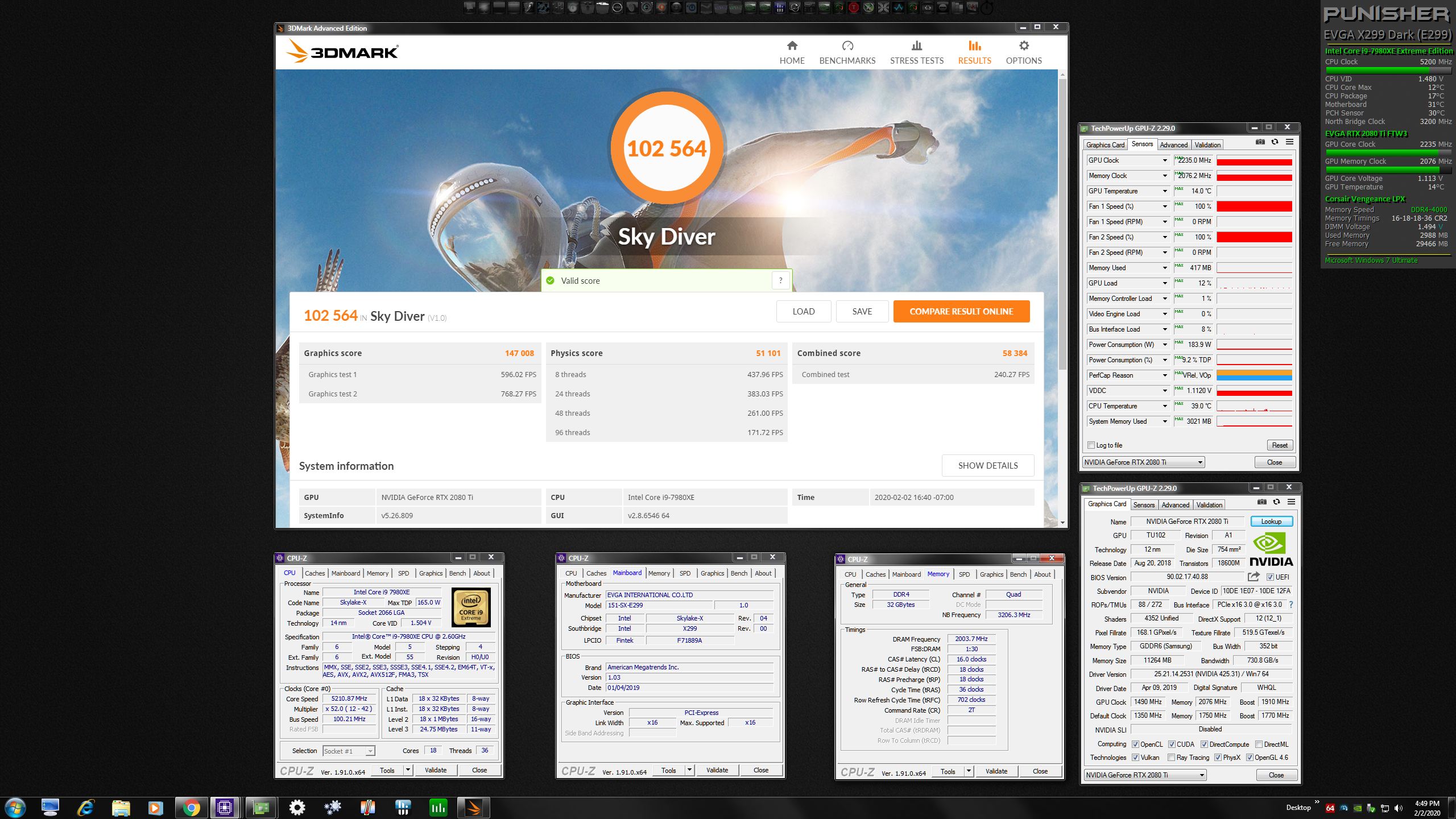Open the CPU-Z Tools dropdown arrow
The image size is (1456, 819).
coord(408,770)
